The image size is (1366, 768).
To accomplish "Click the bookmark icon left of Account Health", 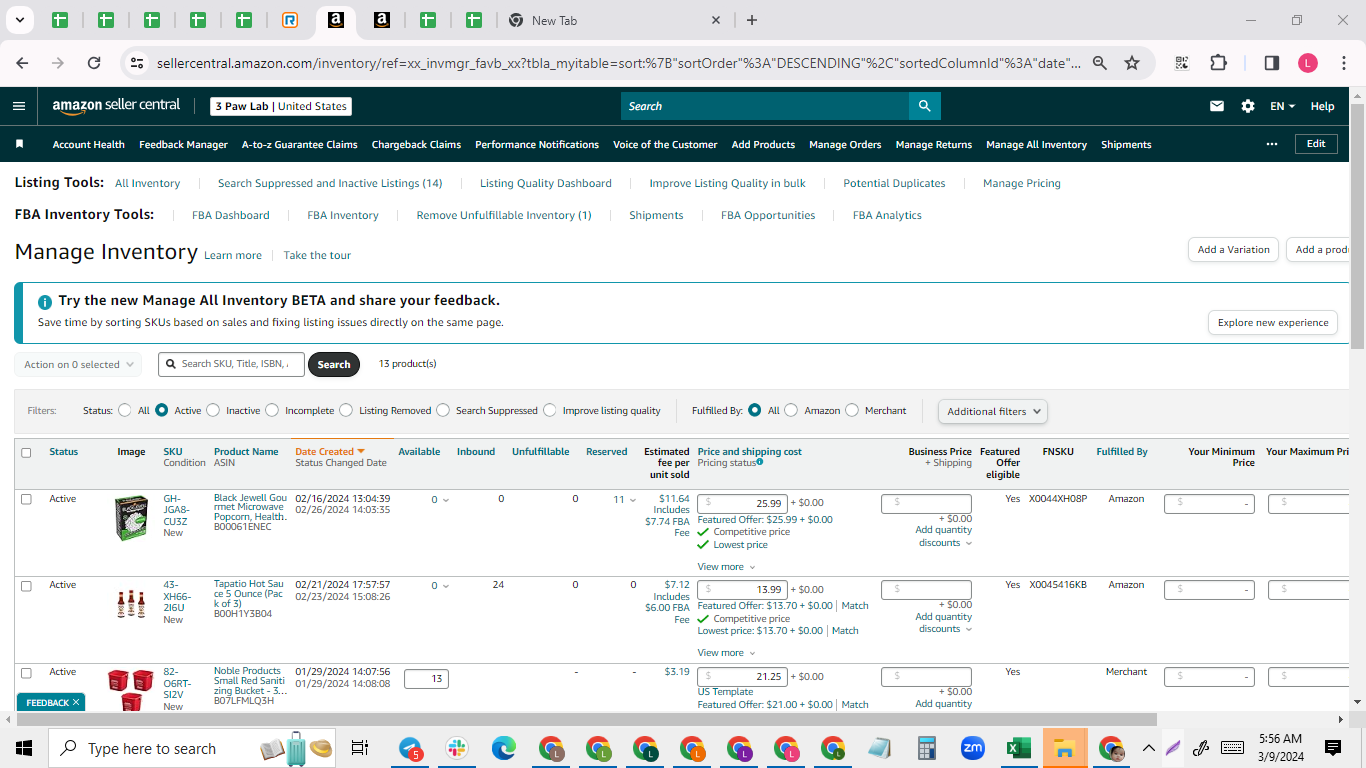I will [19, 144].
